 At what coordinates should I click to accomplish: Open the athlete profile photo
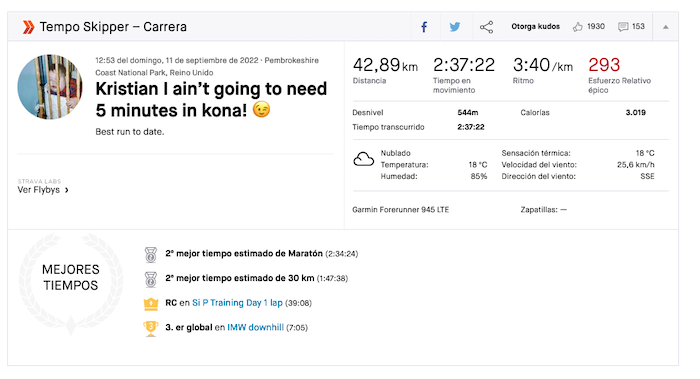pyautogui.click(x=50, y=87)
